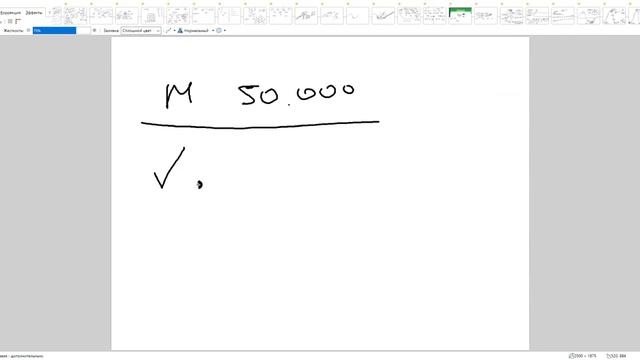This screenshot has height=360, width=640.
Task: Click the antialiasing mode icon
Action: point(168,31)
